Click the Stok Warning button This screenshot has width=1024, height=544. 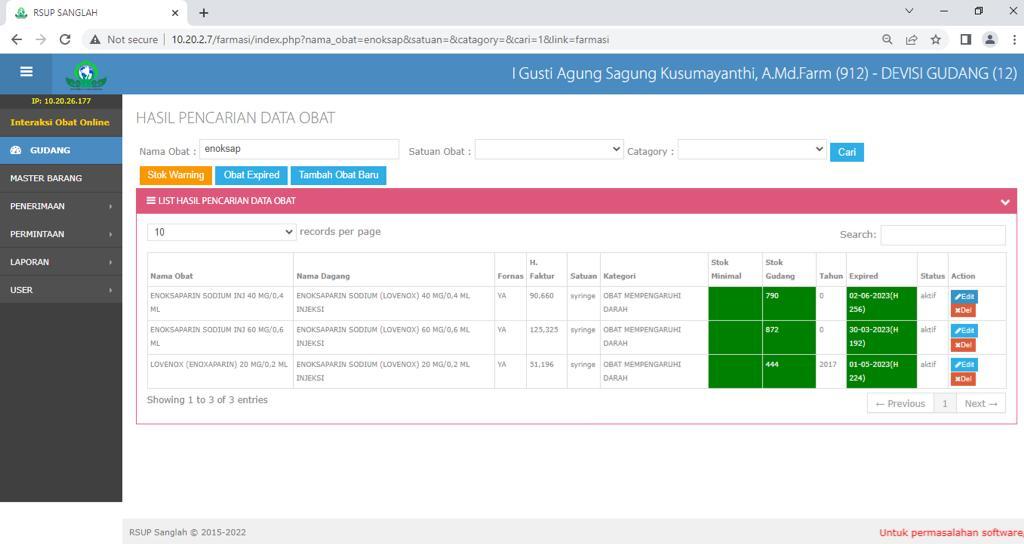(x=175, y=175)
